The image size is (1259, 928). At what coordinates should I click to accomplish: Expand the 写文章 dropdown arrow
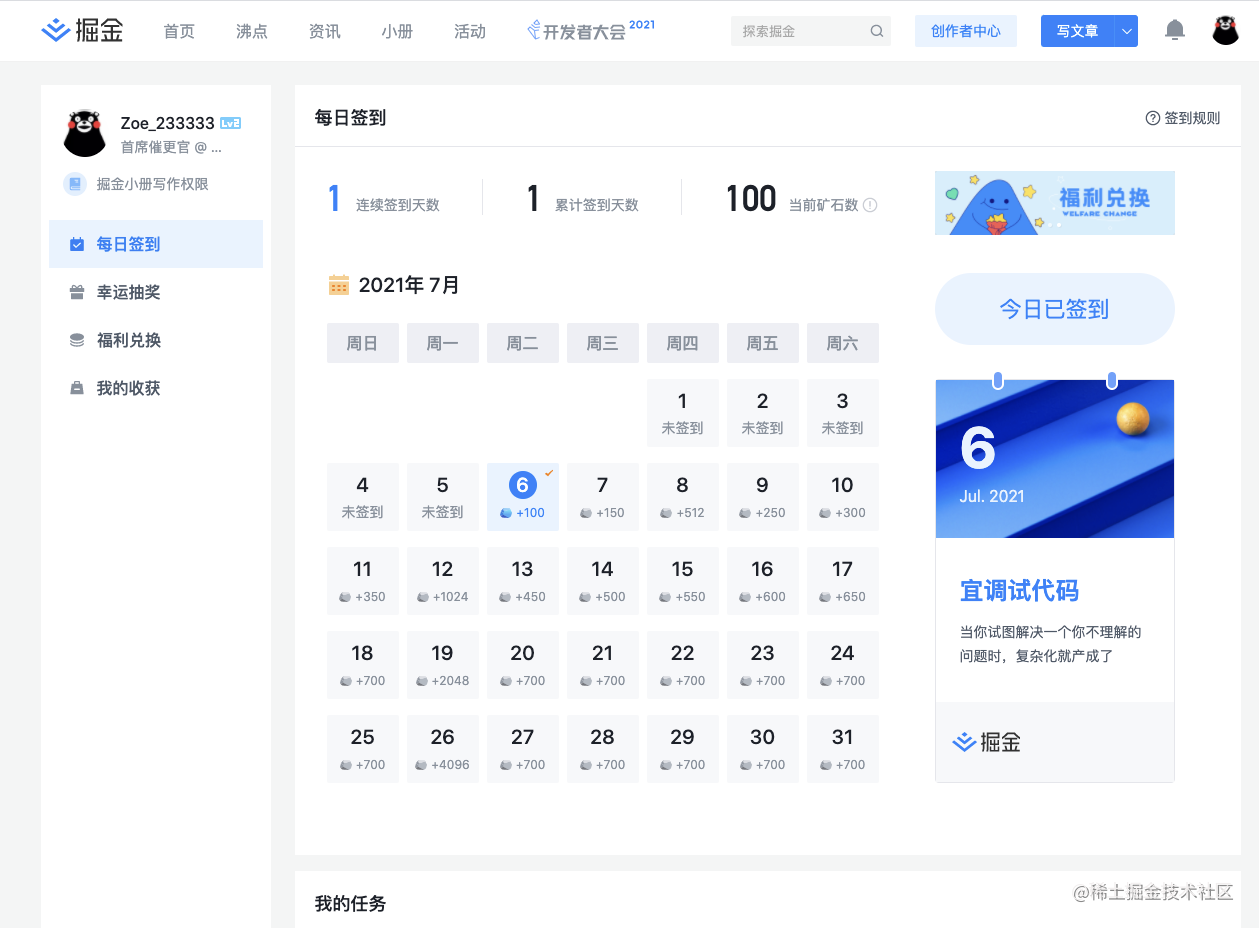pyautogui.click(x=1127, y=31)
